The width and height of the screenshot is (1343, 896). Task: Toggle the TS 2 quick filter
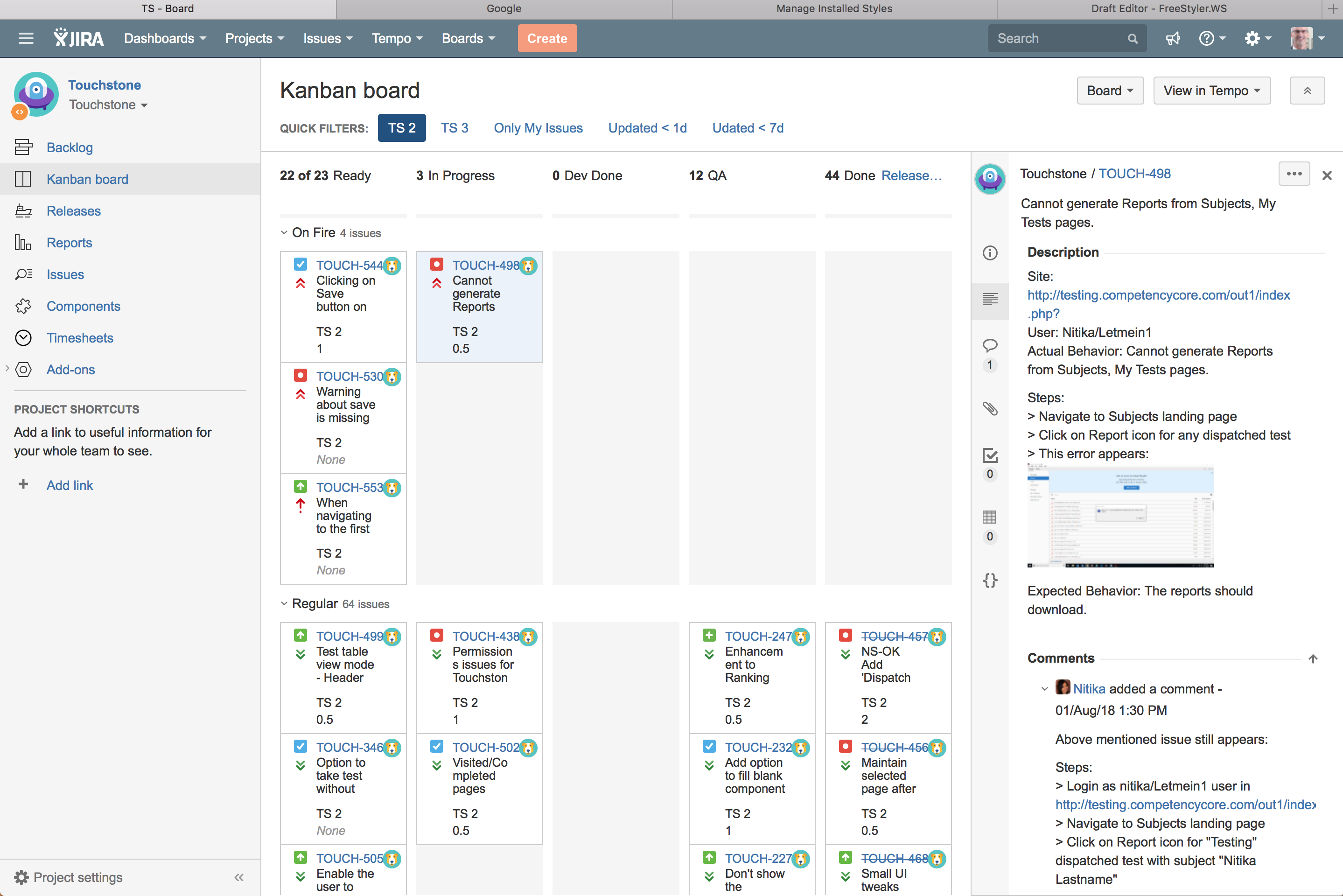(402, 128)
